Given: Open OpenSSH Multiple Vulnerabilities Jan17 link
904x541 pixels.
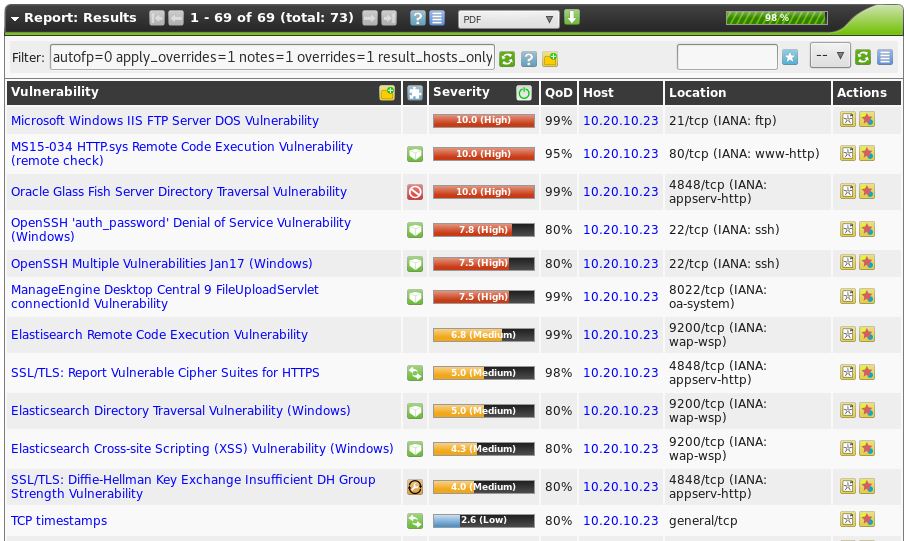Looking at the screenshot, I should (161, 264).
